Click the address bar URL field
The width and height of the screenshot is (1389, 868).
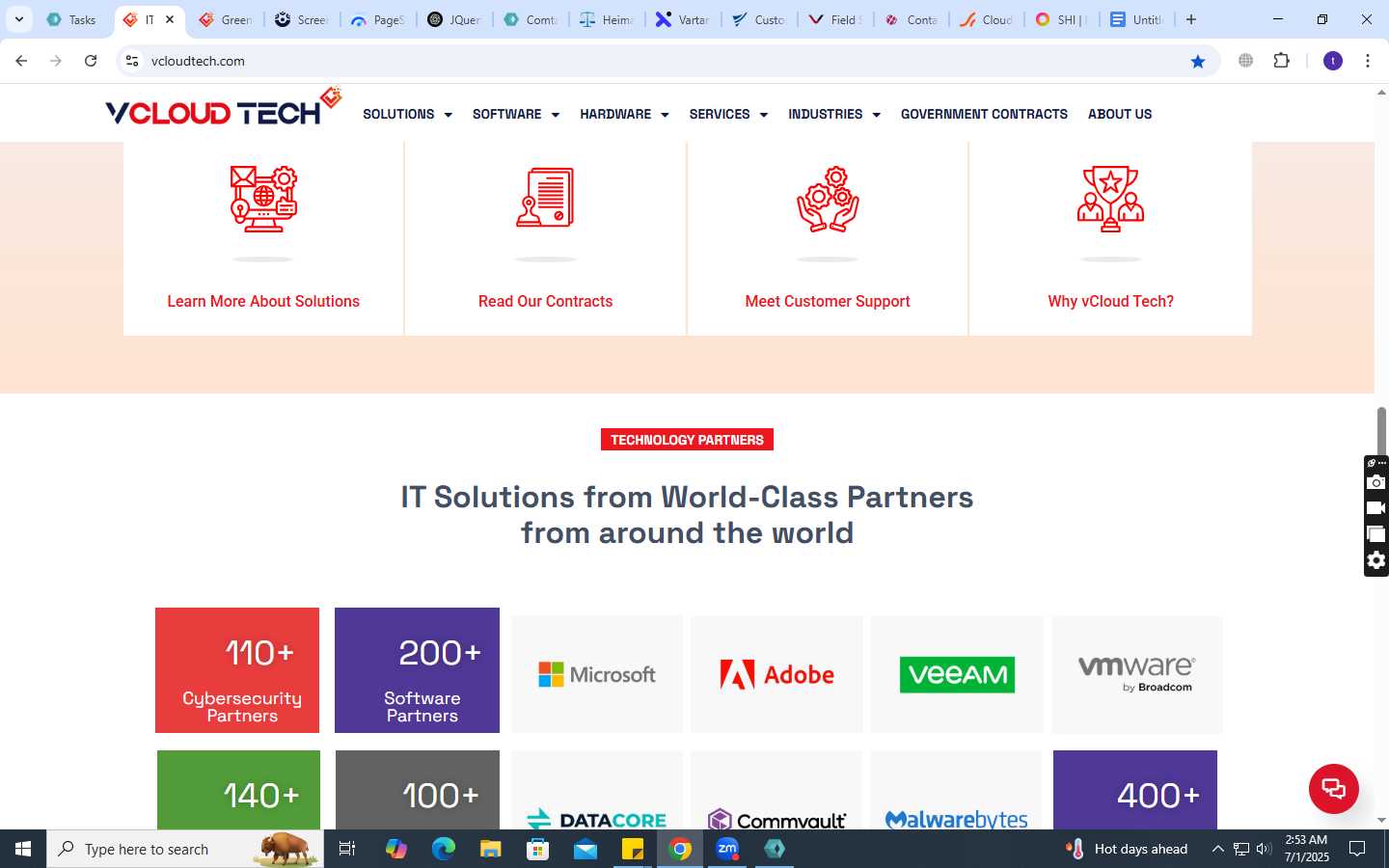(666, 61)
